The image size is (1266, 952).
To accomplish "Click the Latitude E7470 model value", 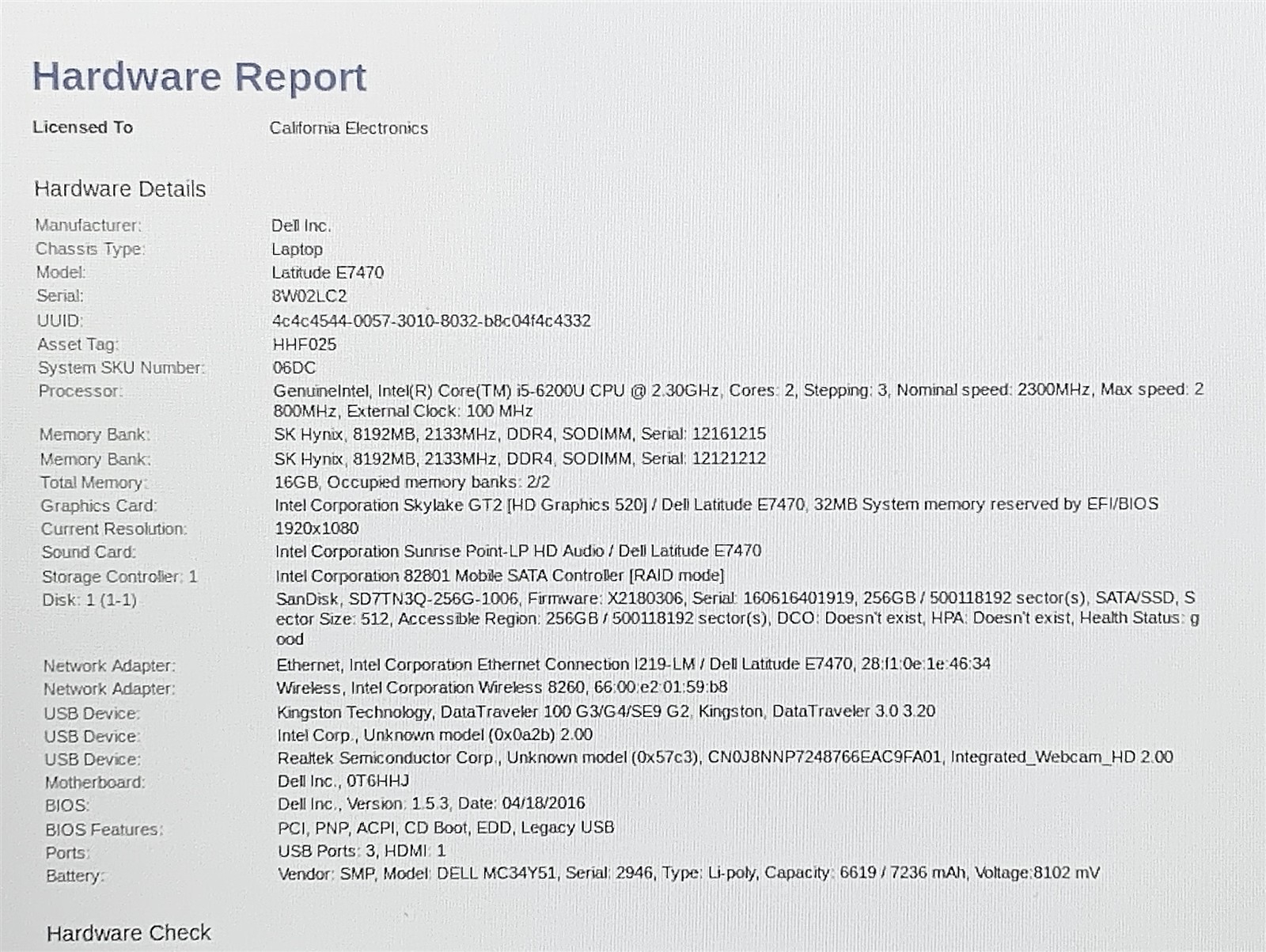I will click(328, 273).
